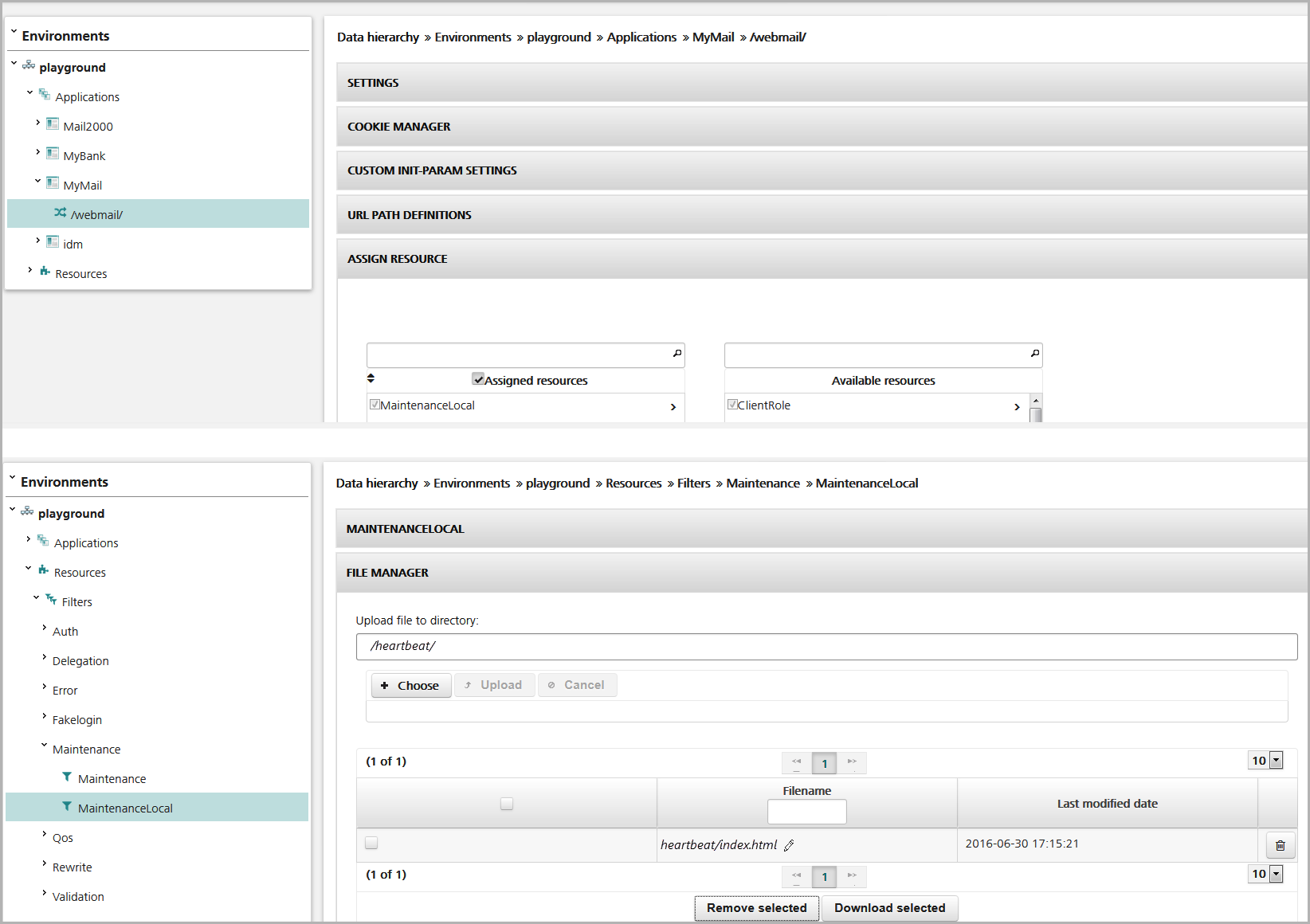Click the idm application icon in tree
The height and width of the screenshot is (924, 1310).
(53, 241)
